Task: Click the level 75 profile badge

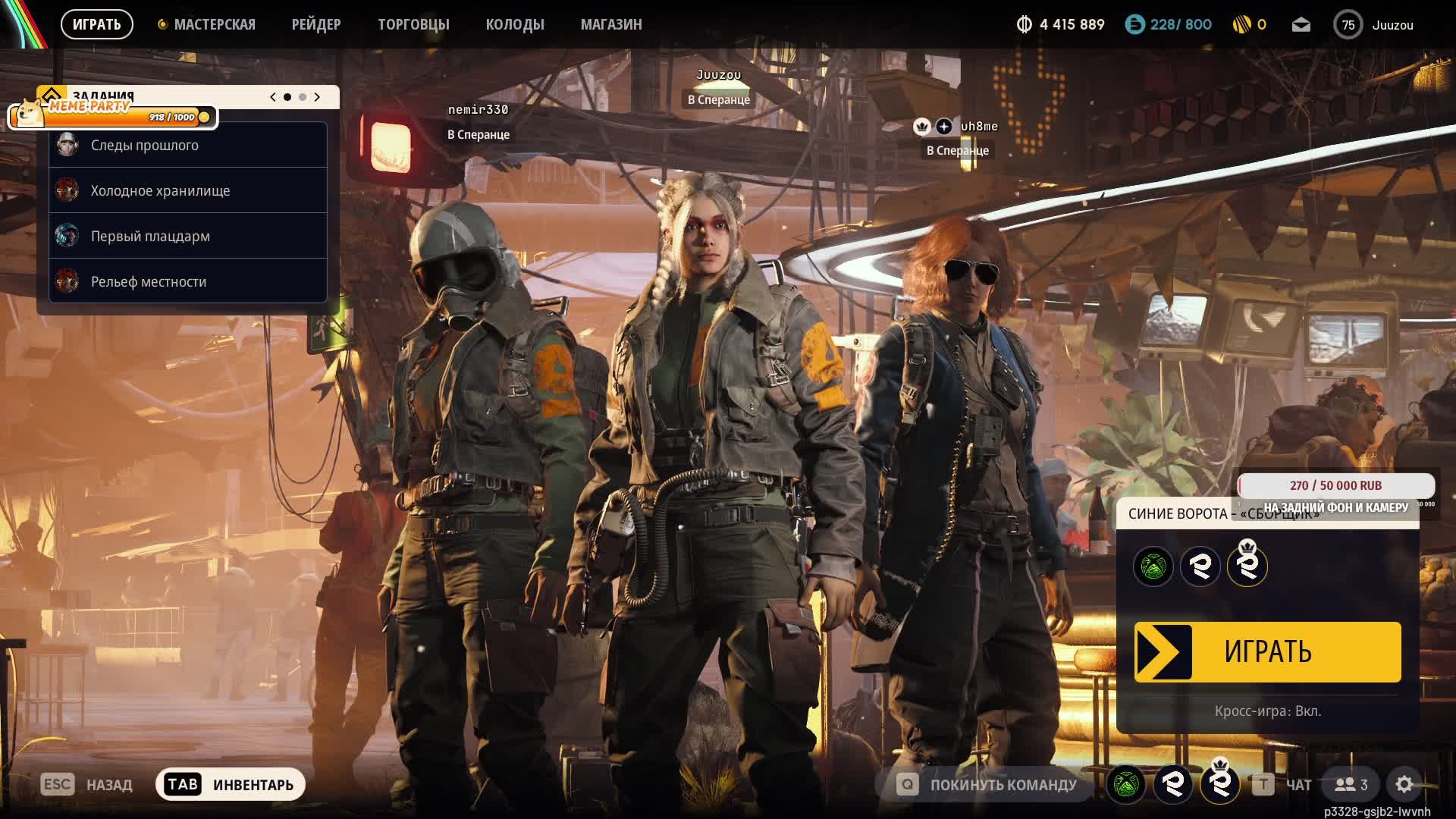Action: coord(1348,25)
